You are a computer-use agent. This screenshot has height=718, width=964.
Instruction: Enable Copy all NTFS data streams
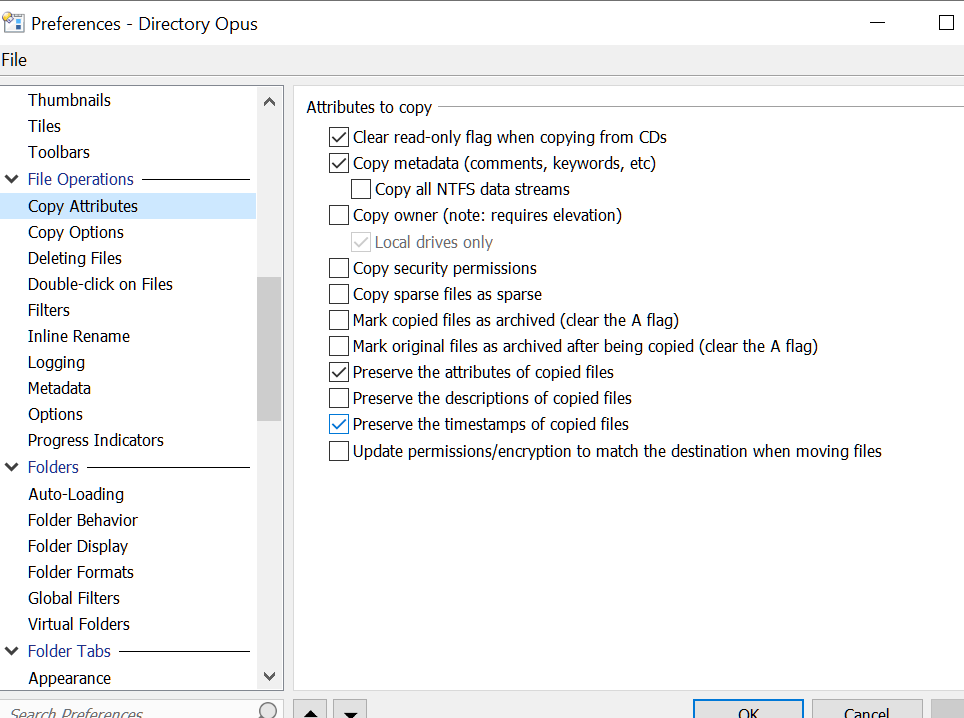[x=361, y=189]
